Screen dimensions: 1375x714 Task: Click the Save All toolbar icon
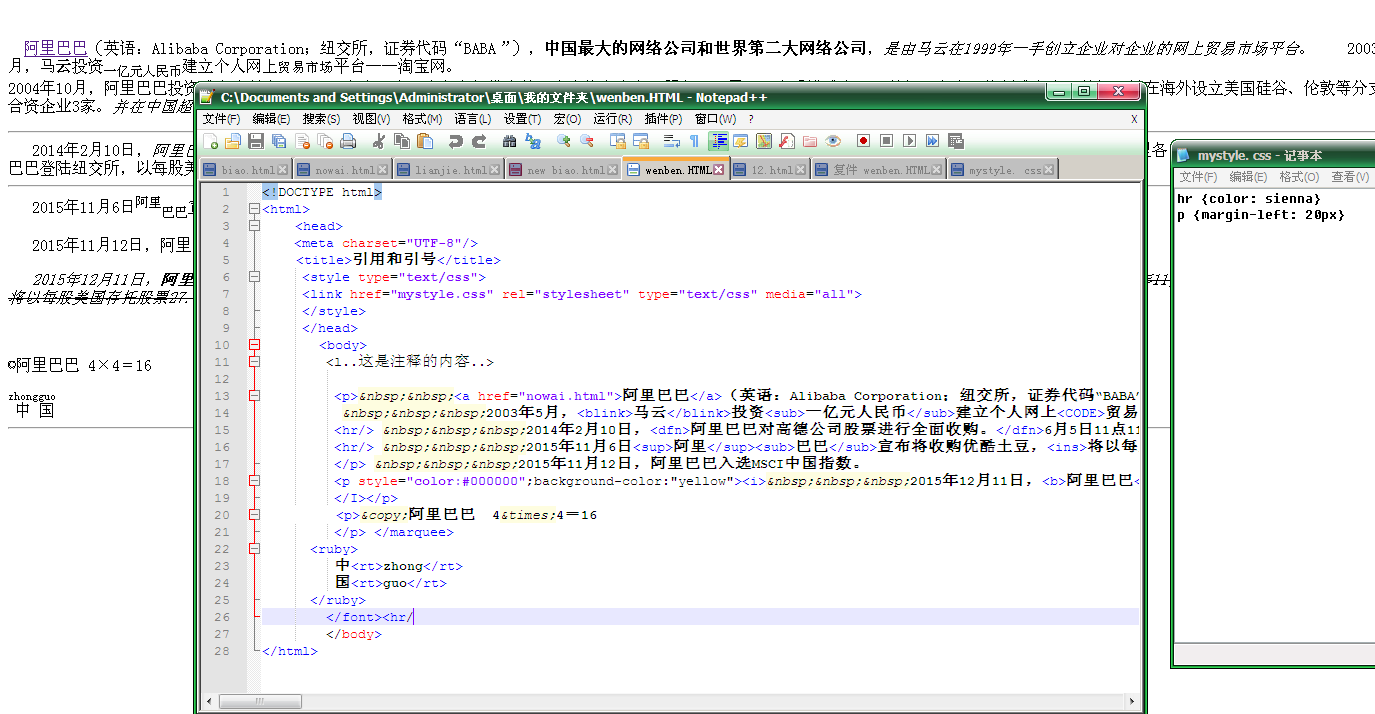279,141
